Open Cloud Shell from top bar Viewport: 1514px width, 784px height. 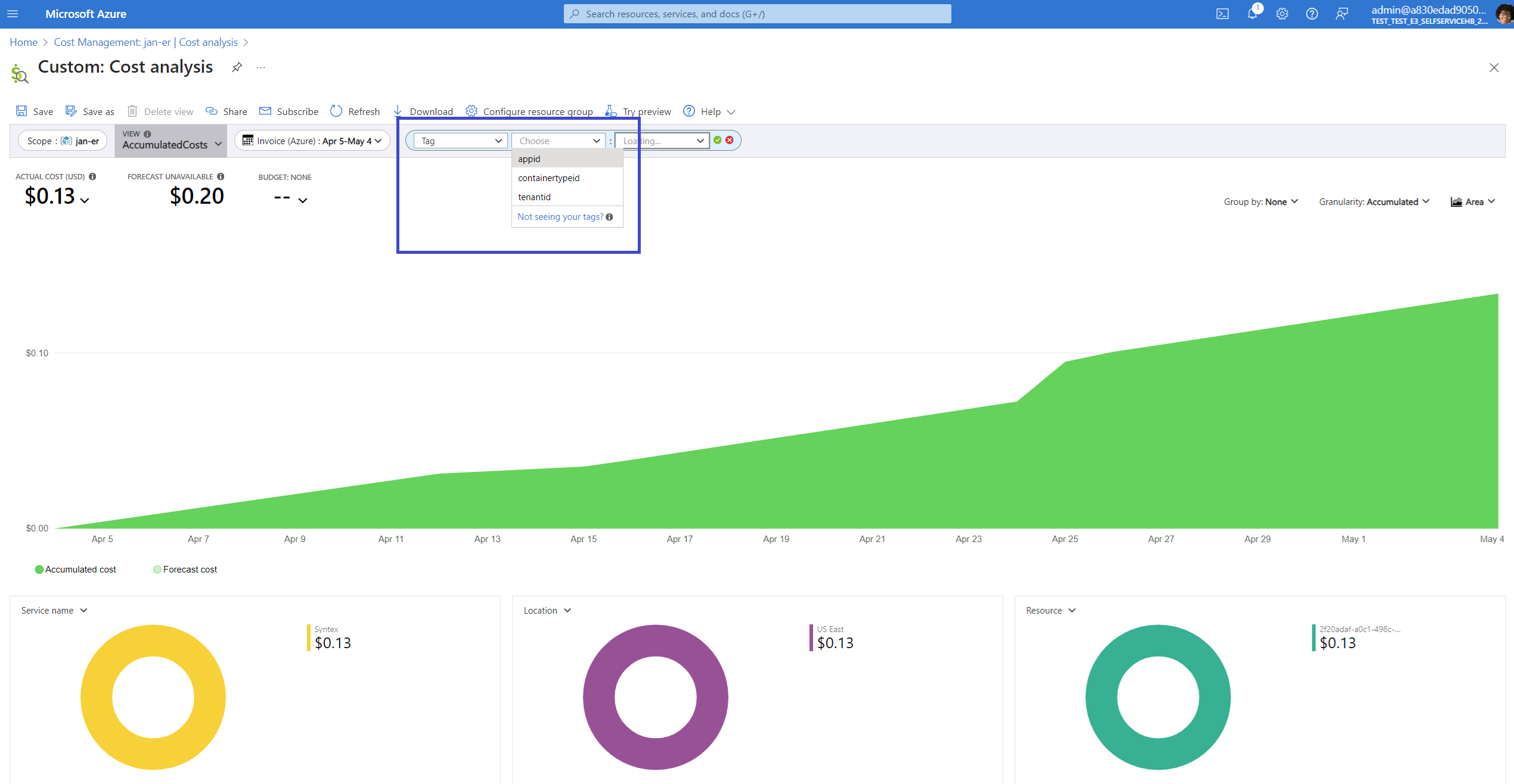click(x=1223, y=14)
